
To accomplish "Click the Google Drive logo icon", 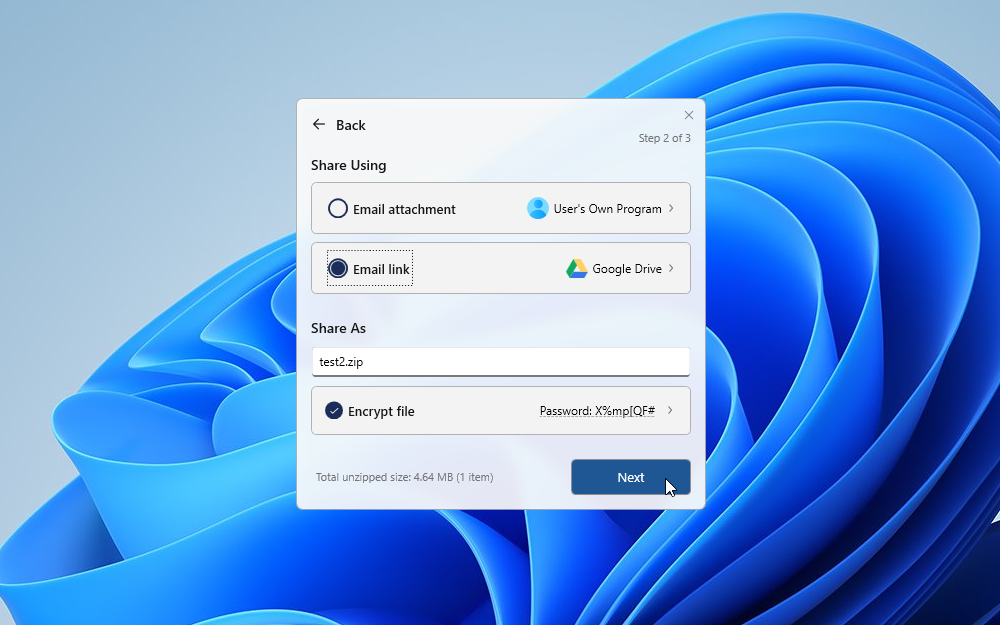I will [577, 268].
